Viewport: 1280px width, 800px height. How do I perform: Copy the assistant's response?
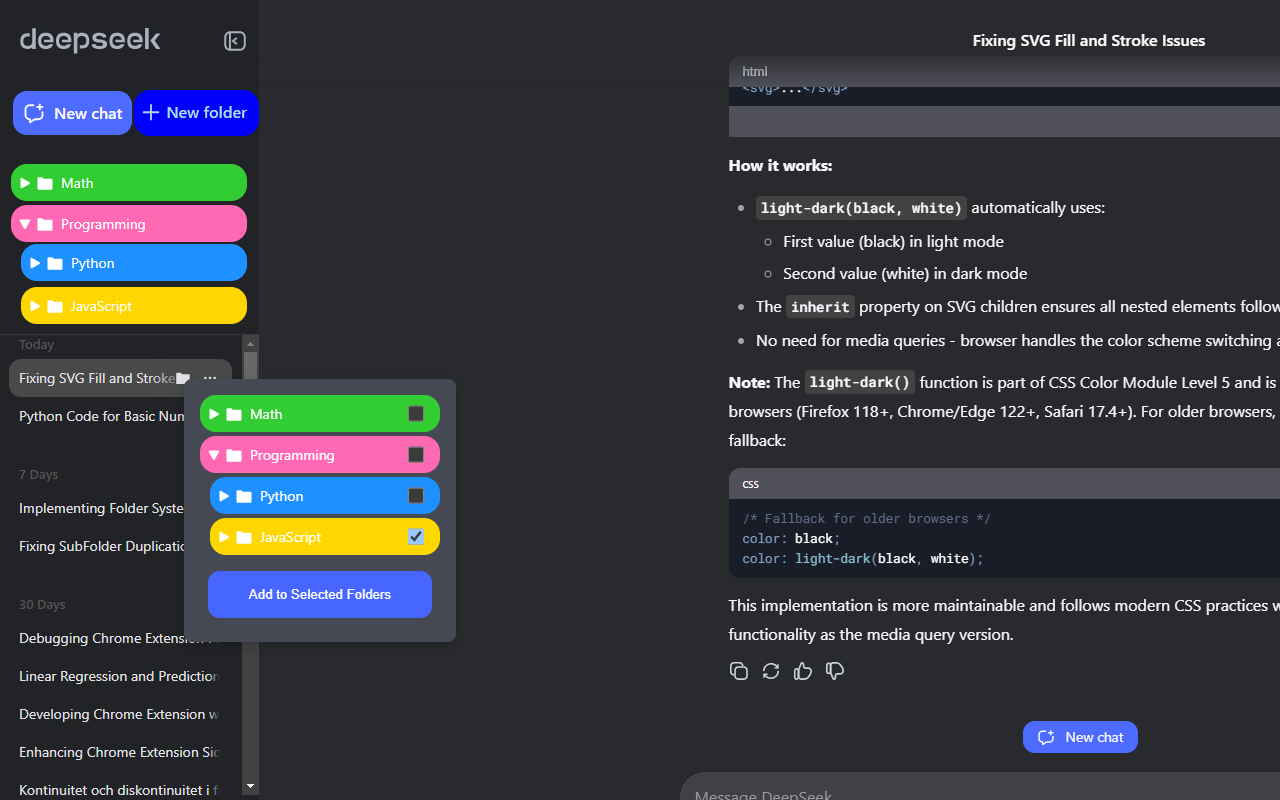coord(739,671)
